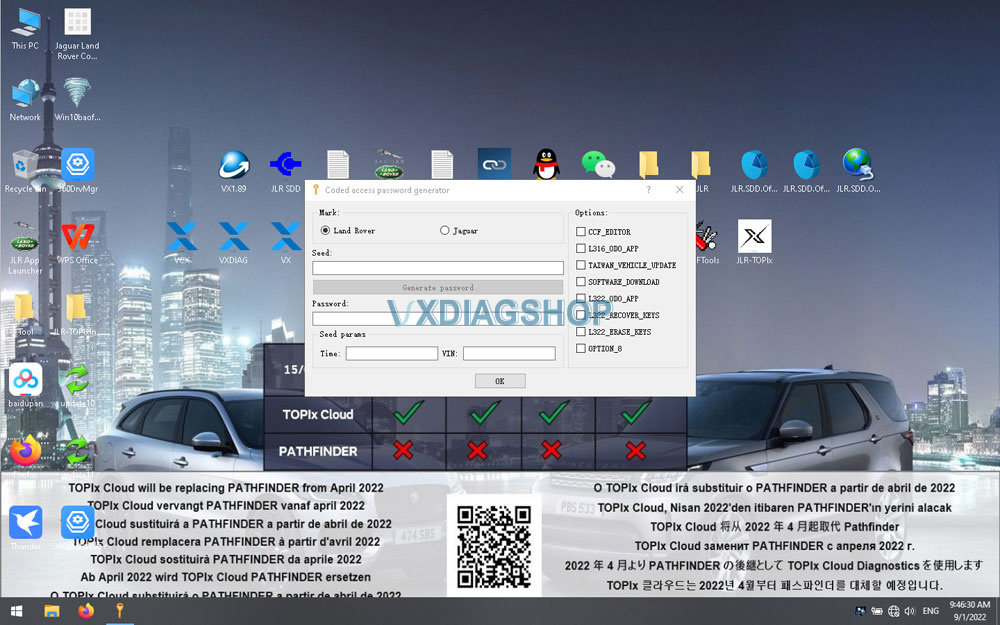Launch the JLR SDD desktop shortcut
The image size is (1000, 625).
285,171
